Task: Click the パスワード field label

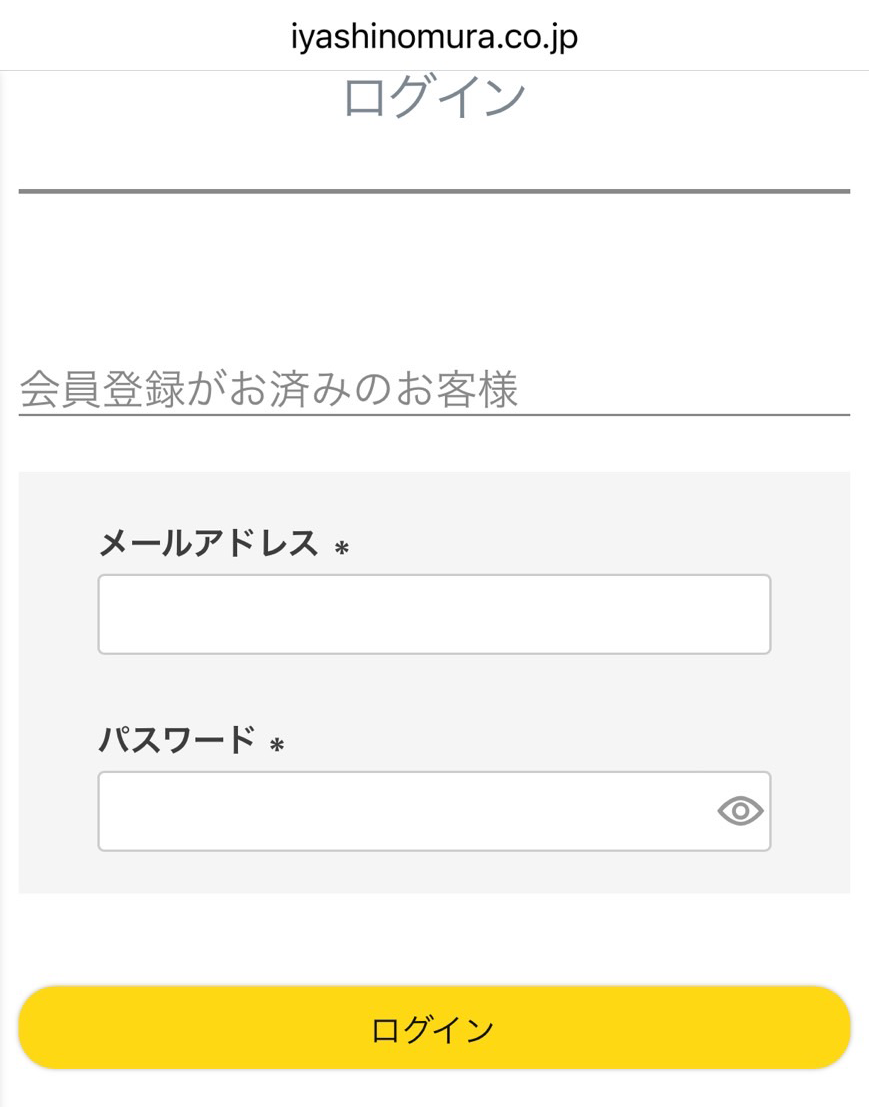Action: (176, 741)
